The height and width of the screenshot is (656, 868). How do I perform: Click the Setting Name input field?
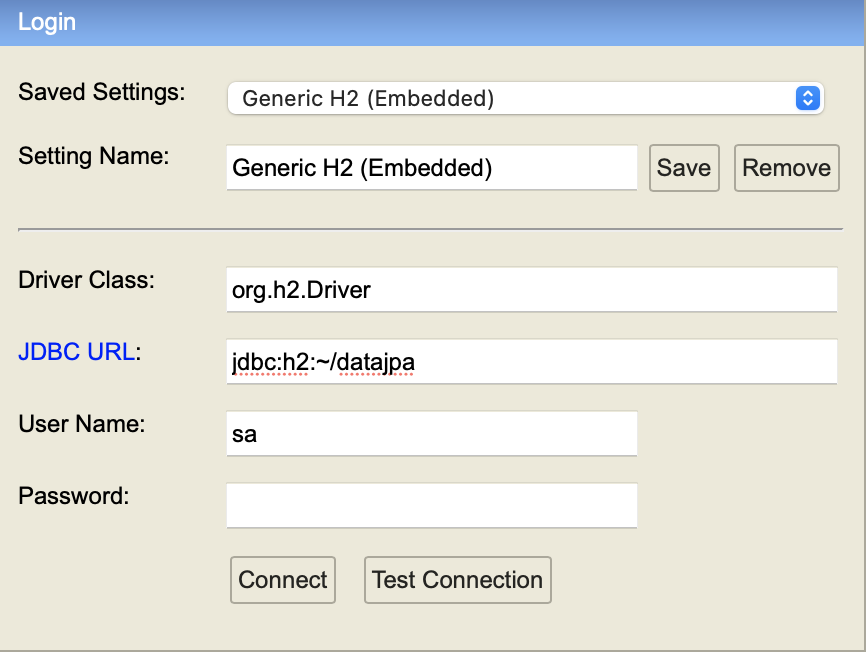[432, 168]
